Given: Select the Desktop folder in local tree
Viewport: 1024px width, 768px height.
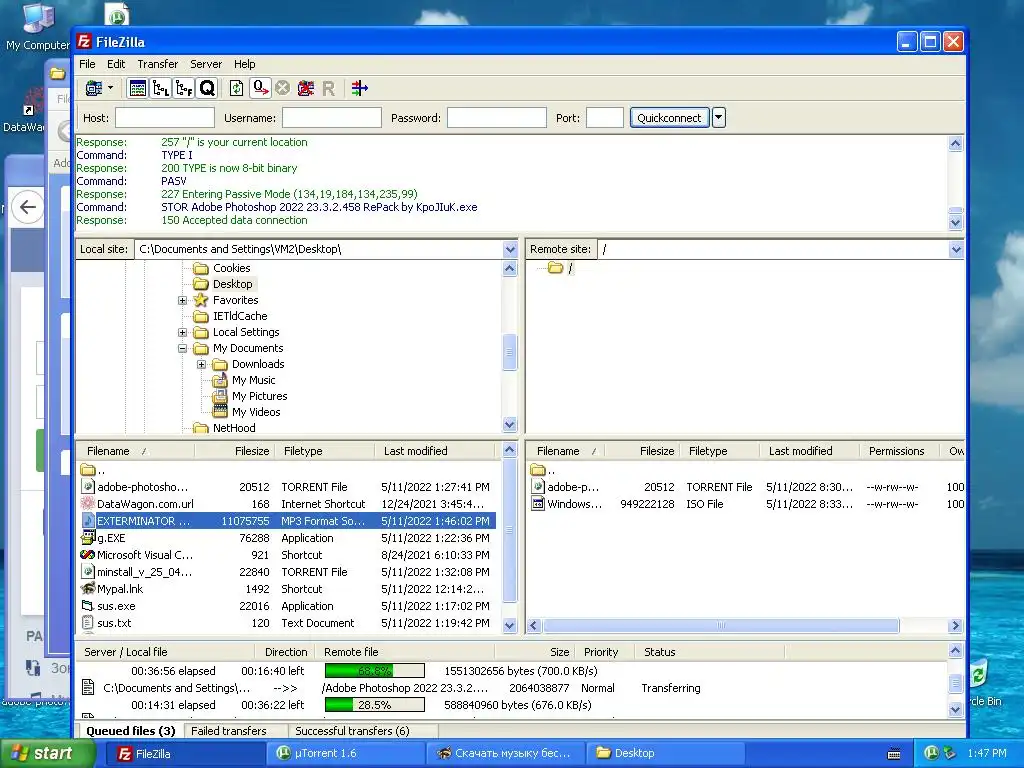Looking at the screenshot, I should [224, 284].
